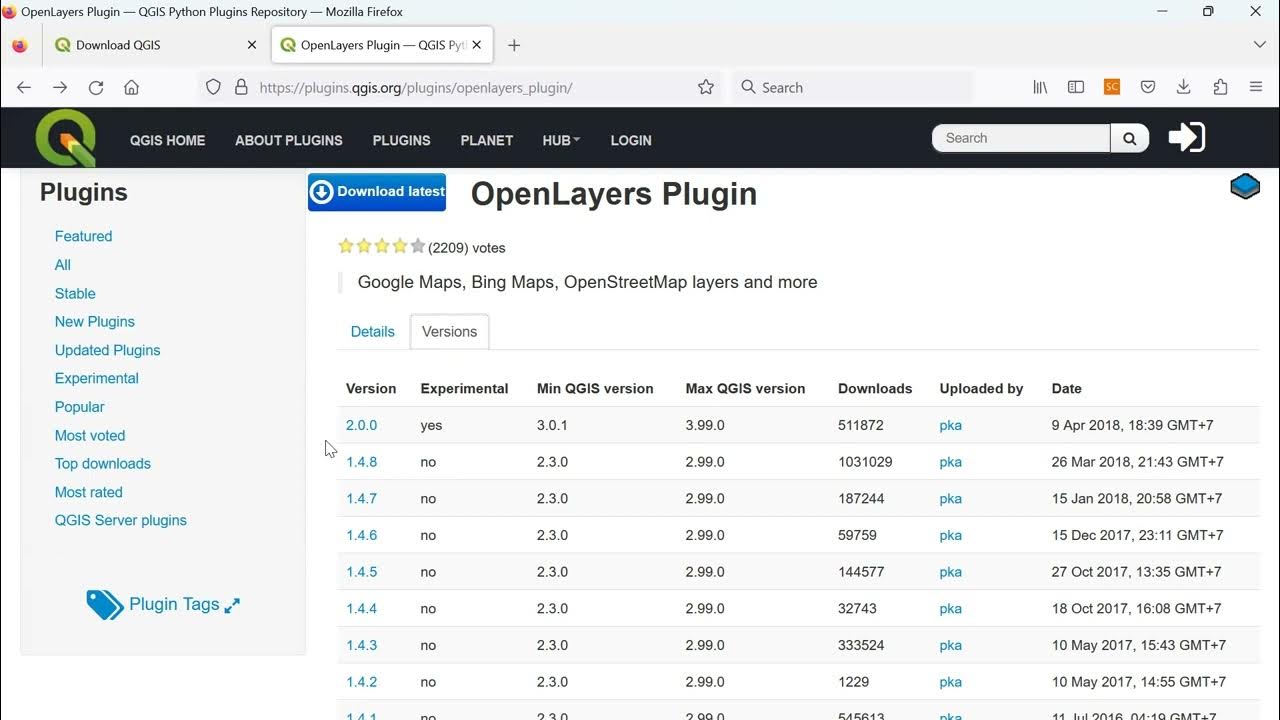Open the PLUGINS menu item
Screen dimensions: 1280x720
coord(401,141)
